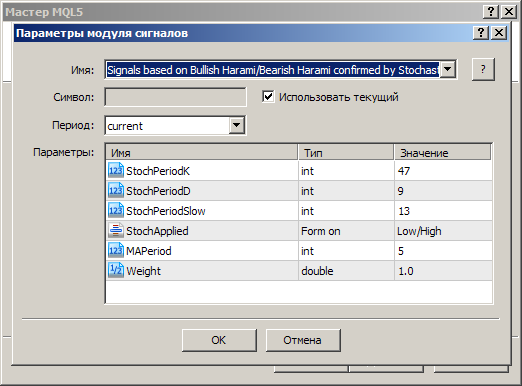Select the StochPeriodSlow parameter name
This screenshot has height=386, width=522.
[166, 211]
